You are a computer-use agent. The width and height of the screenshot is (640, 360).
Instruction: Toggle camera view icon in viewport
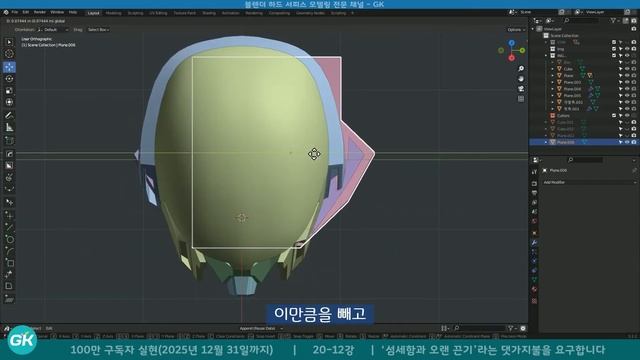(521, 89)
